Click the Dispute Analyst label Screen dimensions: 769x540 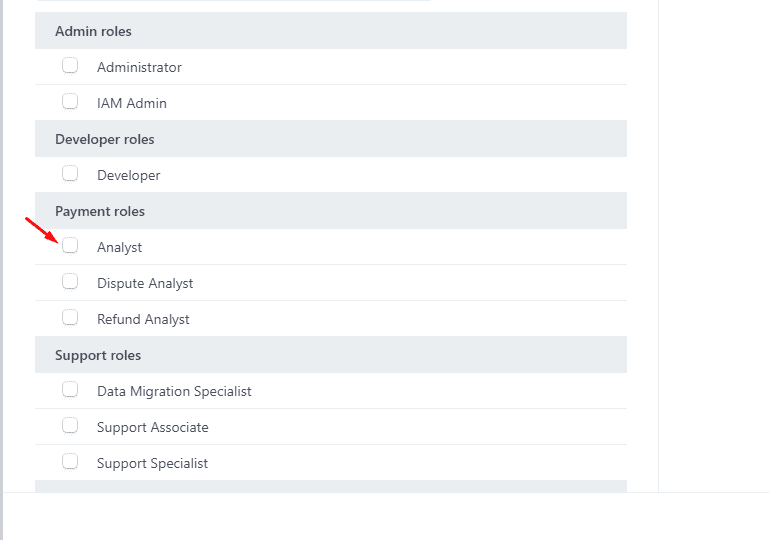(x=145, y=283)
